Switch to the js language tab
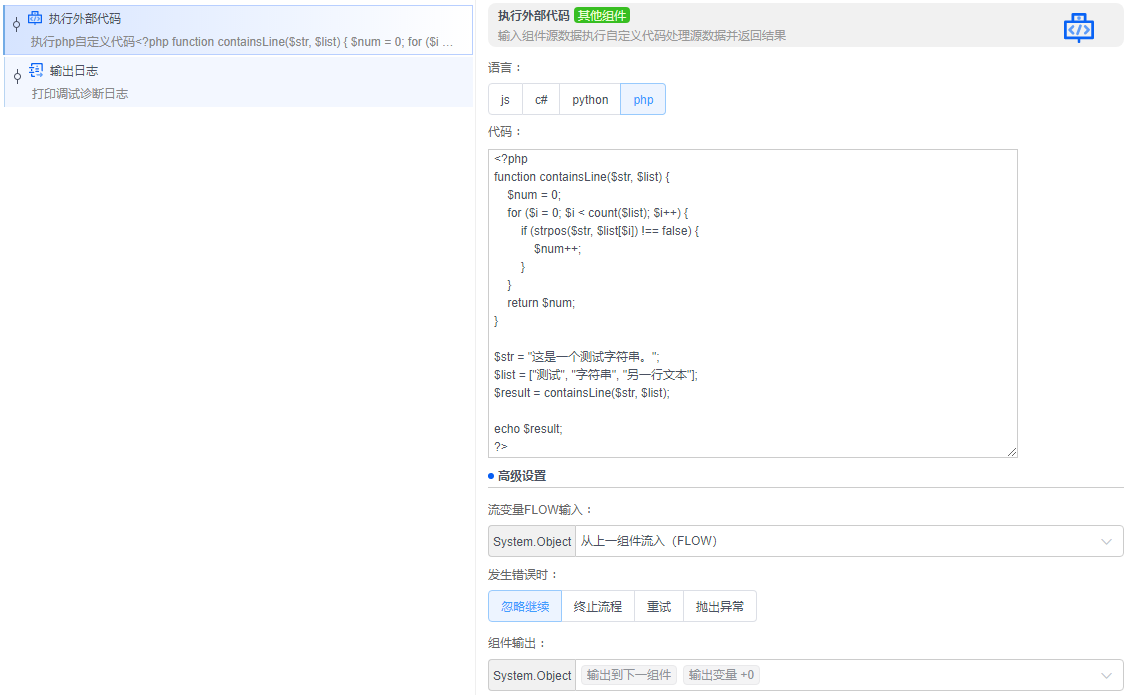The width and height of the screenshot is (1127, 695). tap(505, 99)
